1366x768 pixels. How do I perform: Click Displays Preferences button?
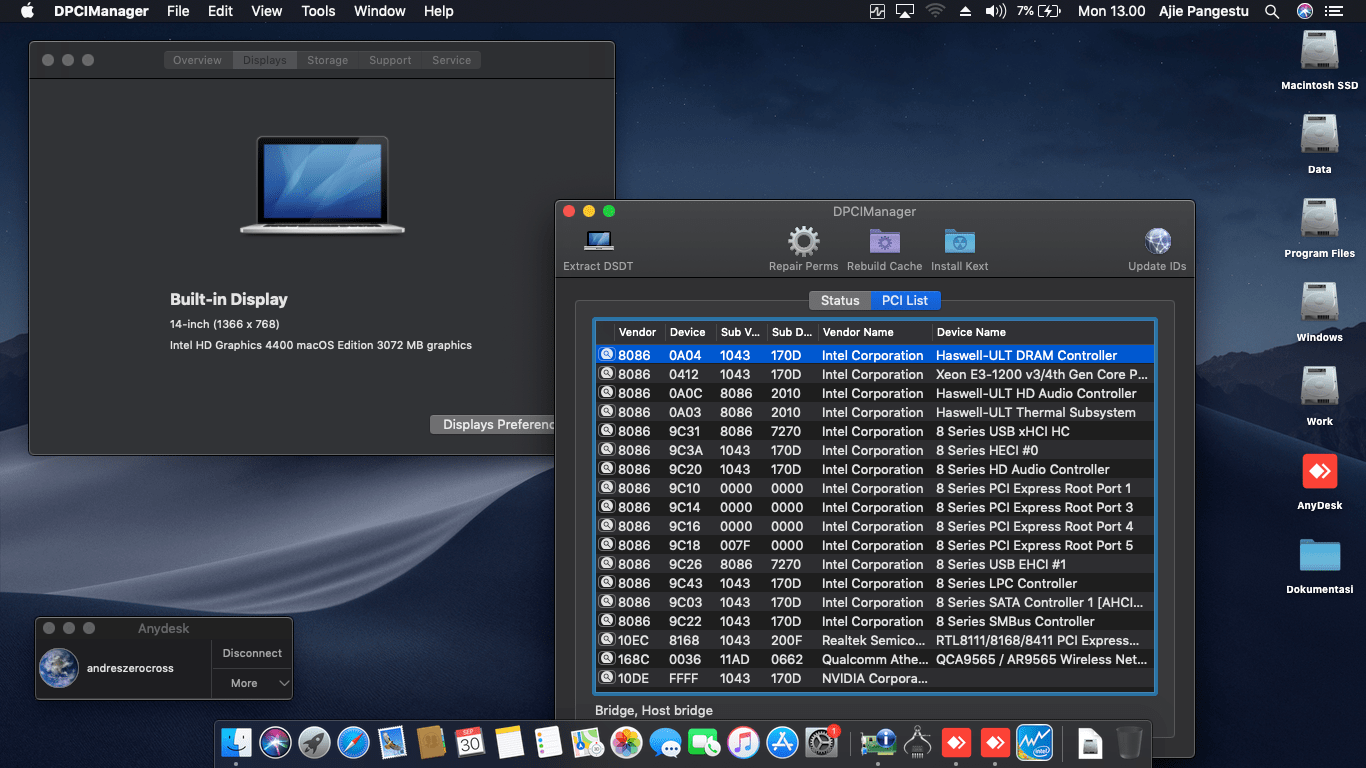pyautogui.click(x=493, y=424)
